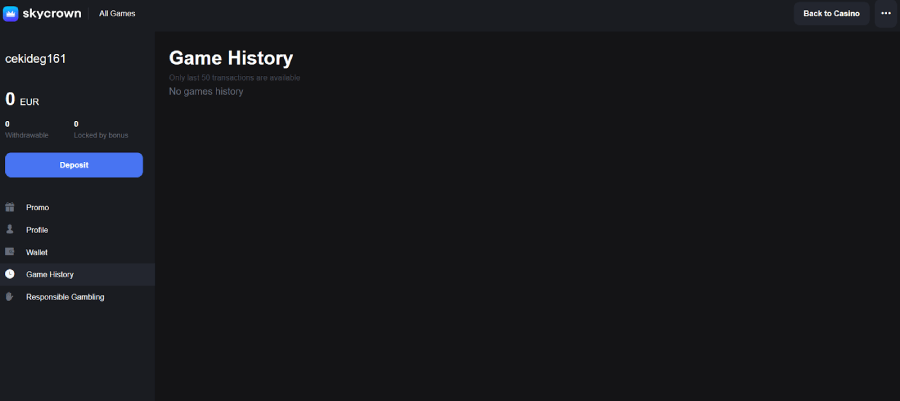Click the 0 EUR balance amount
The image size is (900, 401).
tap(22, 100)
